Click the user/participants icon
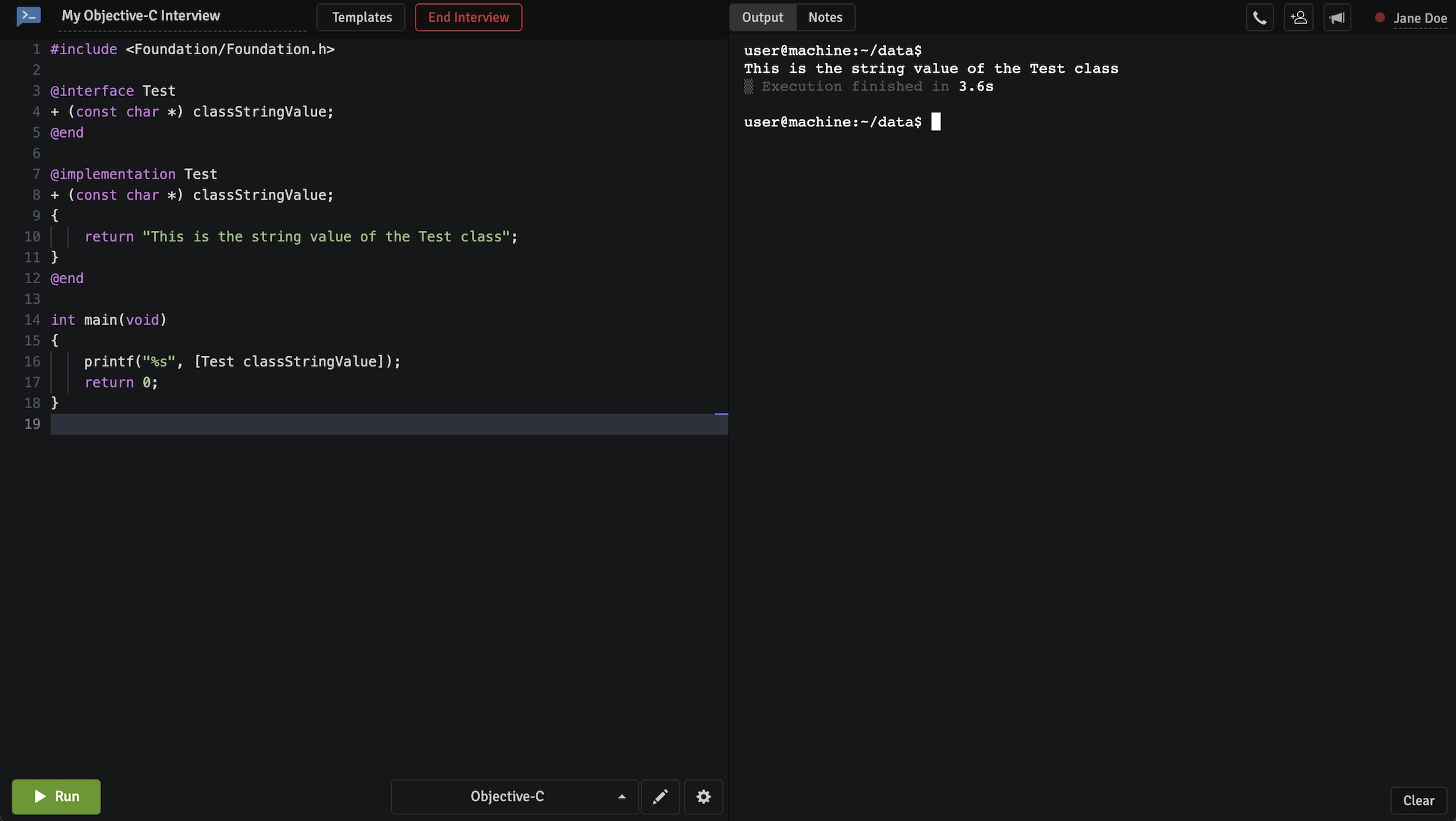1456x821 pixels. pos(1298,17)
